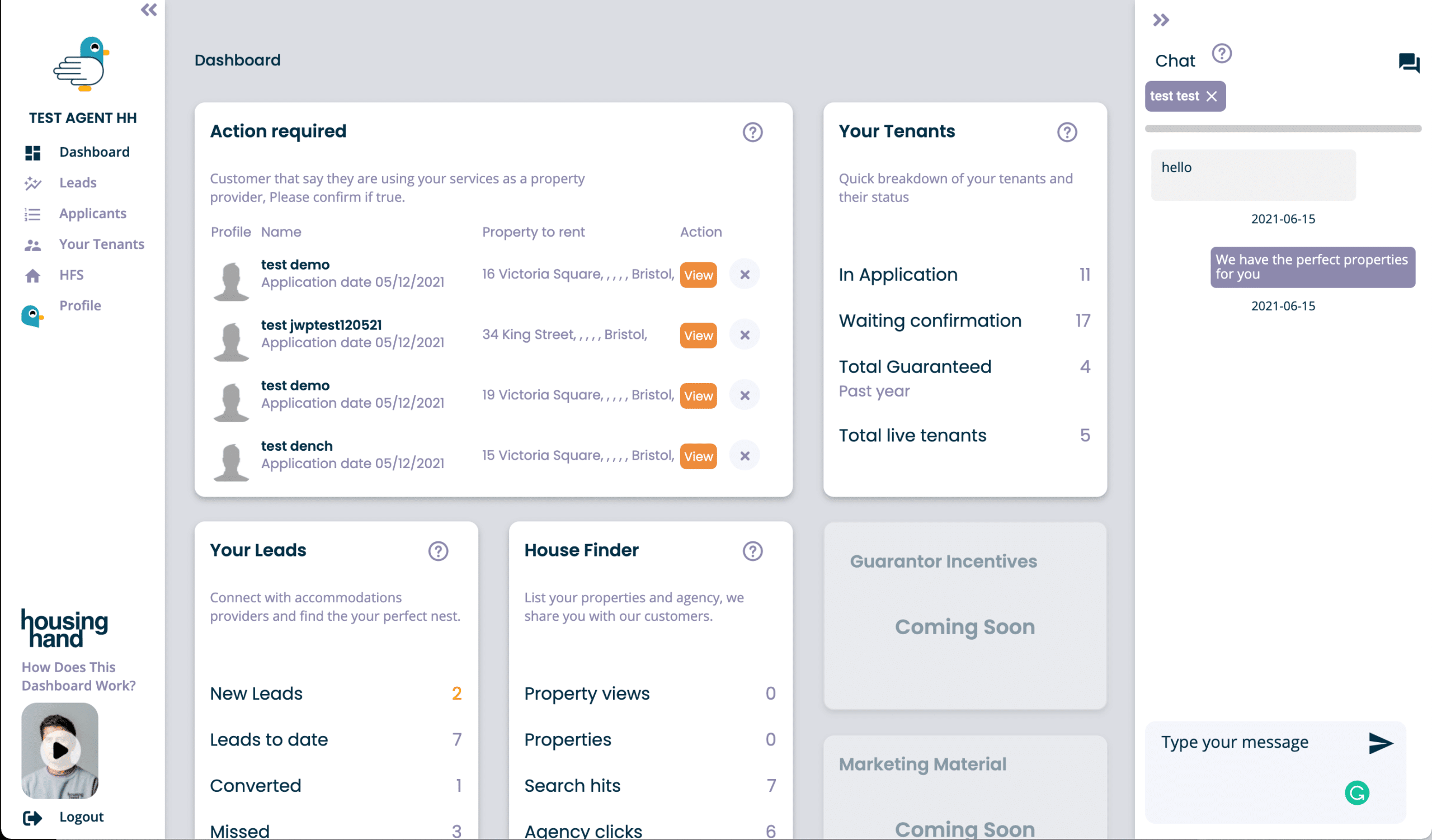Screen dimensions: 1432x840
Task: Dismiss the test jwptest120521 application row
Action: point(745,335)
